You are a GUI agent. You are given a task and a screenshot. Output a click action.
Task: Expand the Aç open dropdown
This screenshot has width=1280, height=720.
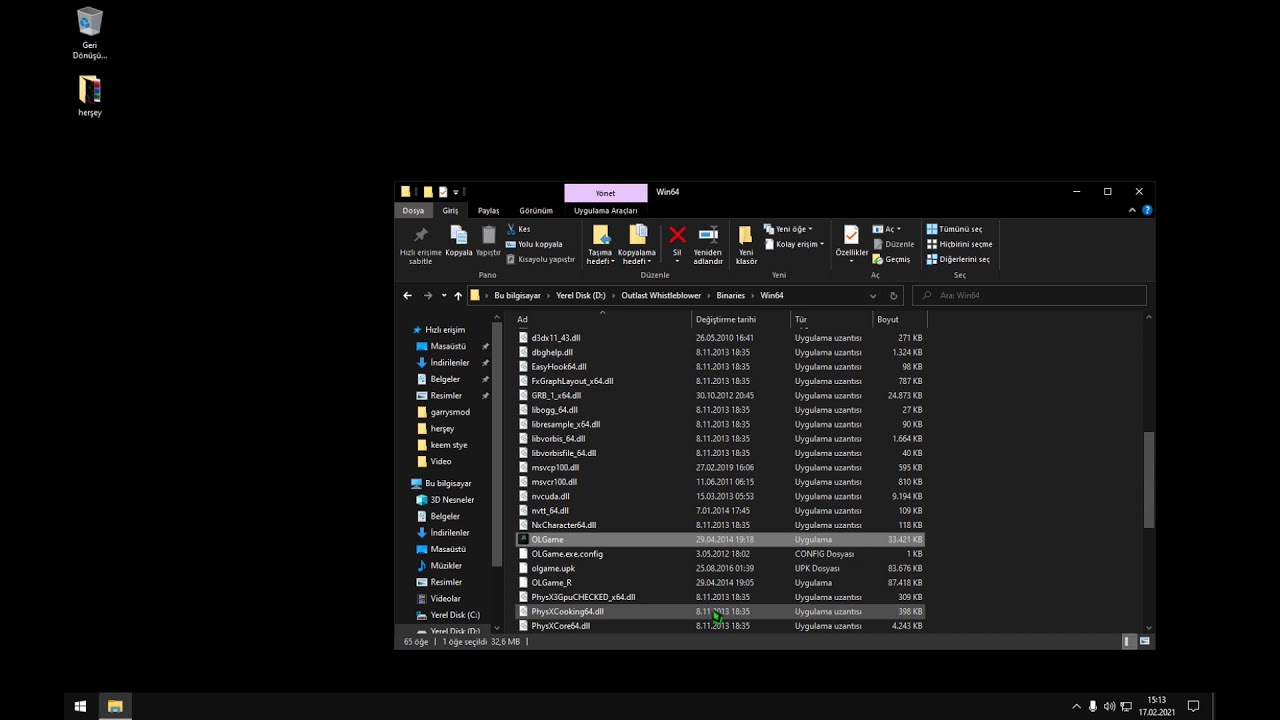[887, 229]
